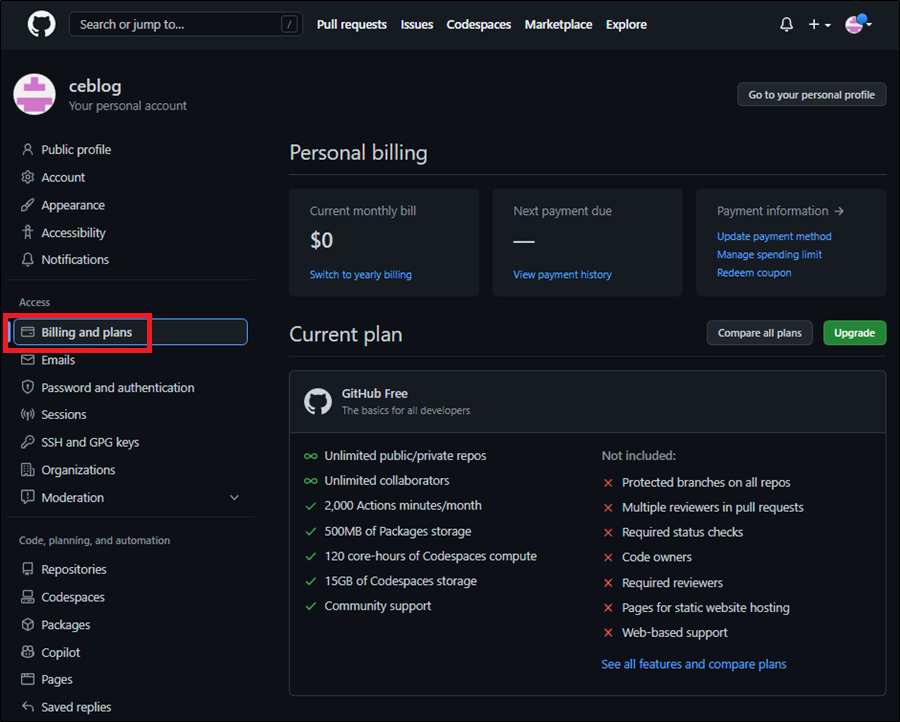Viewport: 900px width, 722px height.
Task: Click the ceblog profile avatar
Action: (34, 94)
